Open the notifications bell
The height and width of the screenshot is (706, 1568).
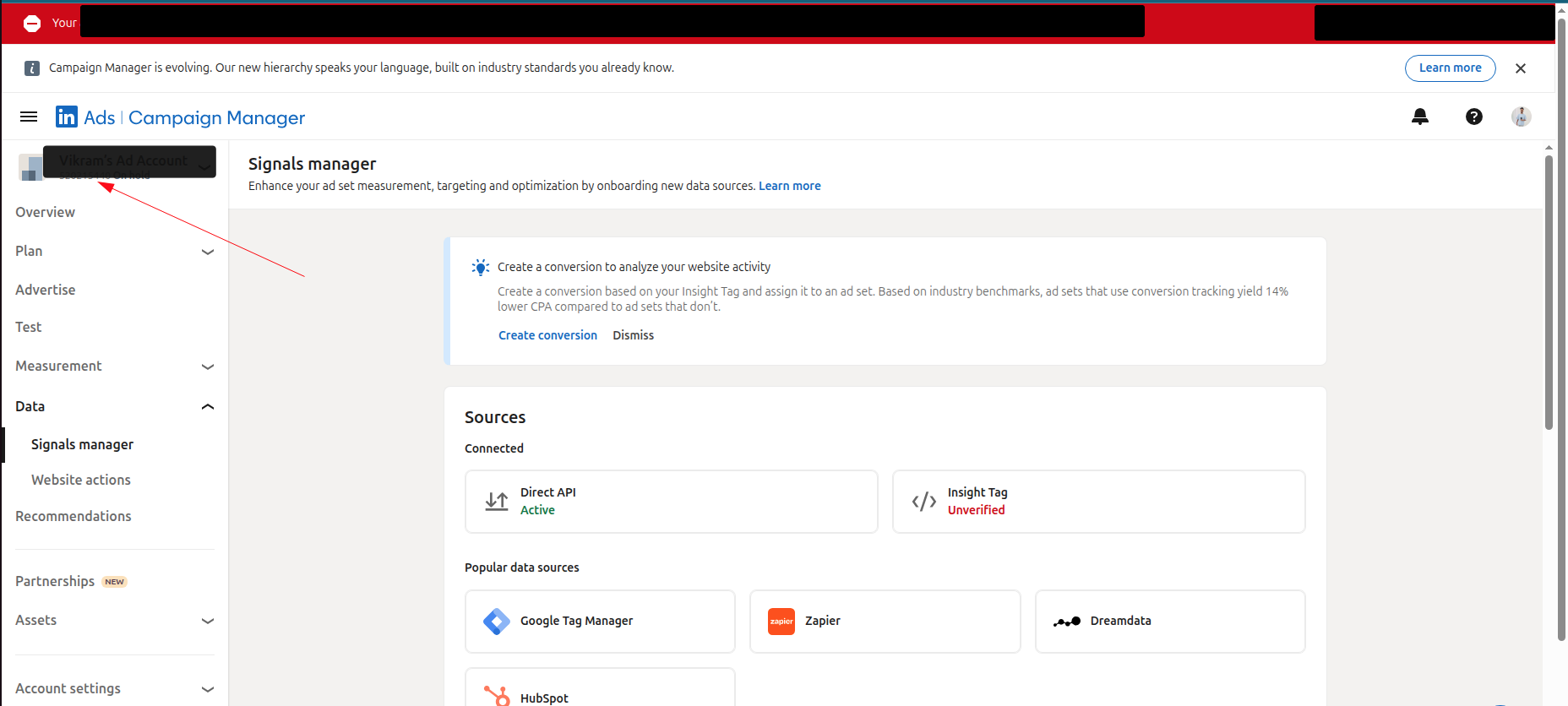[x=1420, y=117]
